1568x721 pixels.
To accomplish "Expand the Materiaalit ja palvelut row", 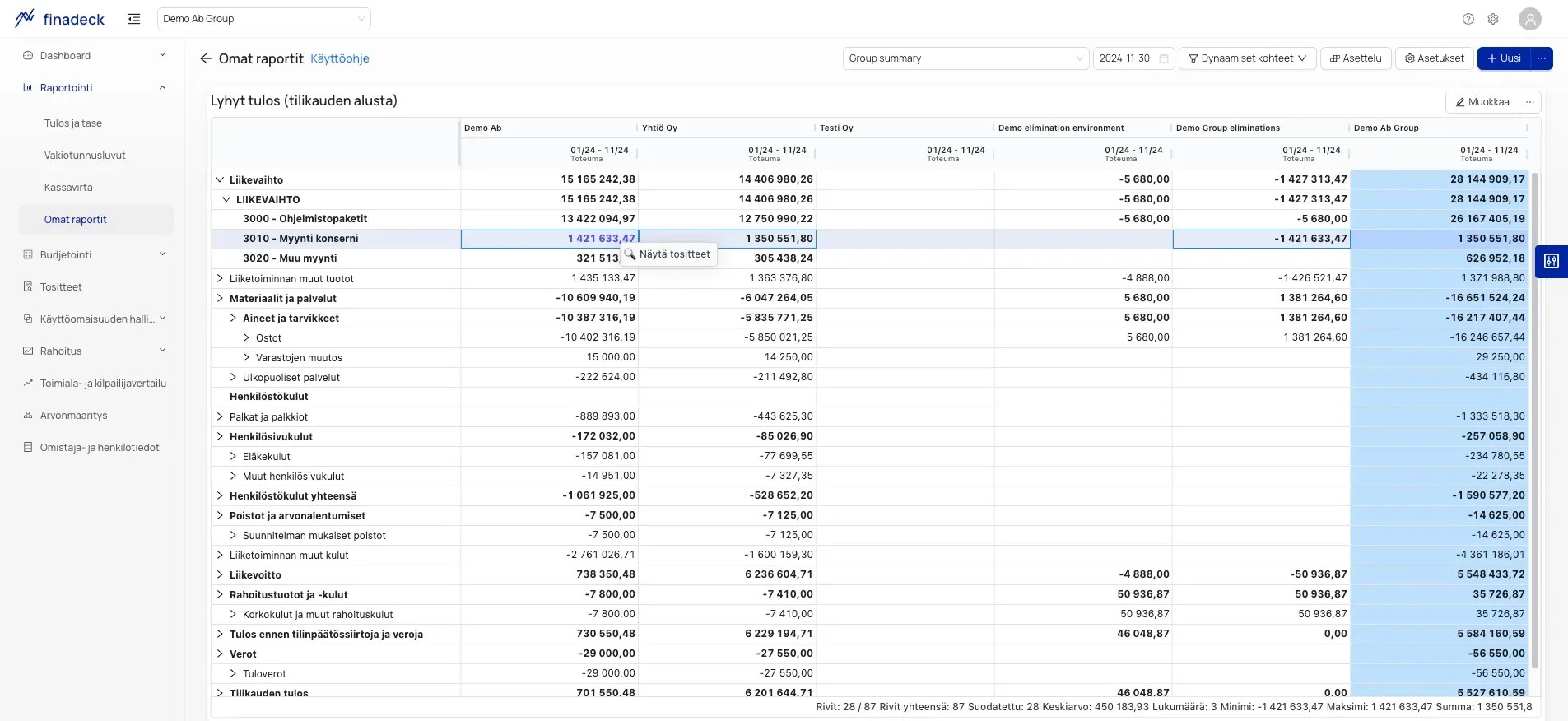I will coord(220,298).
